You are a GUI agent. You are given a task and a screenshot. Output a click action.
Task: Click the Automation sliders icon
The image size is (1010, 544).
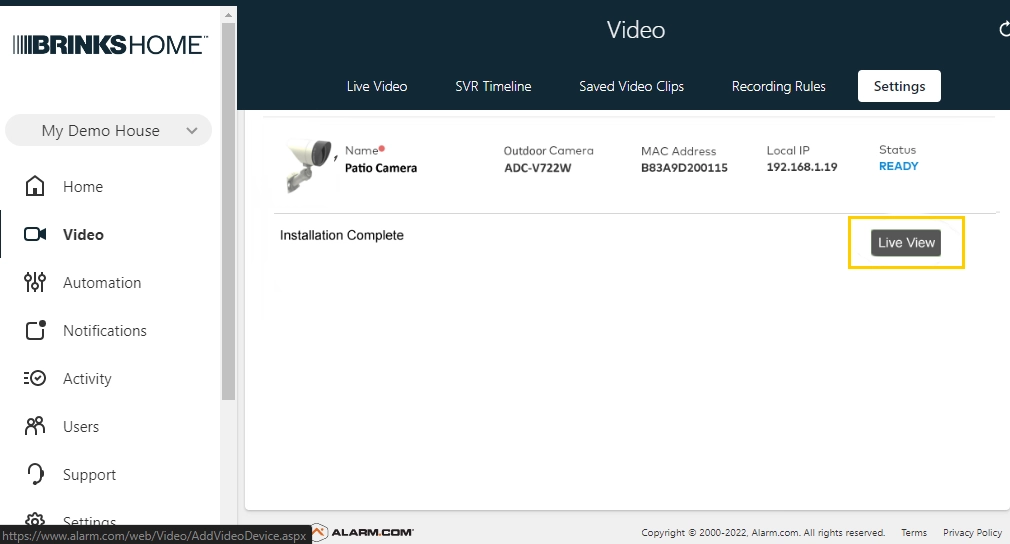click(35, 282)
